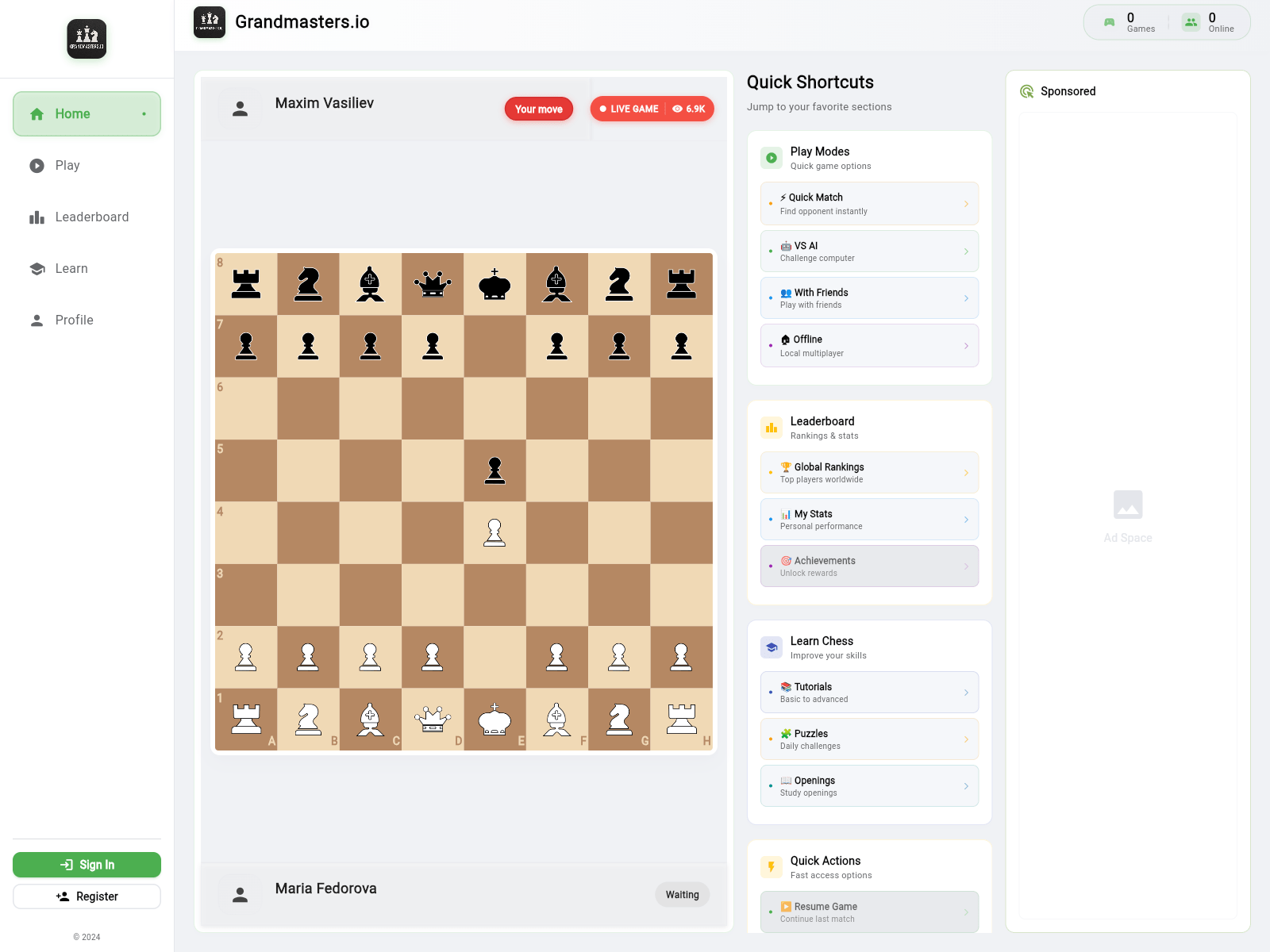Open the Learn sidebar item

point(87,268)
